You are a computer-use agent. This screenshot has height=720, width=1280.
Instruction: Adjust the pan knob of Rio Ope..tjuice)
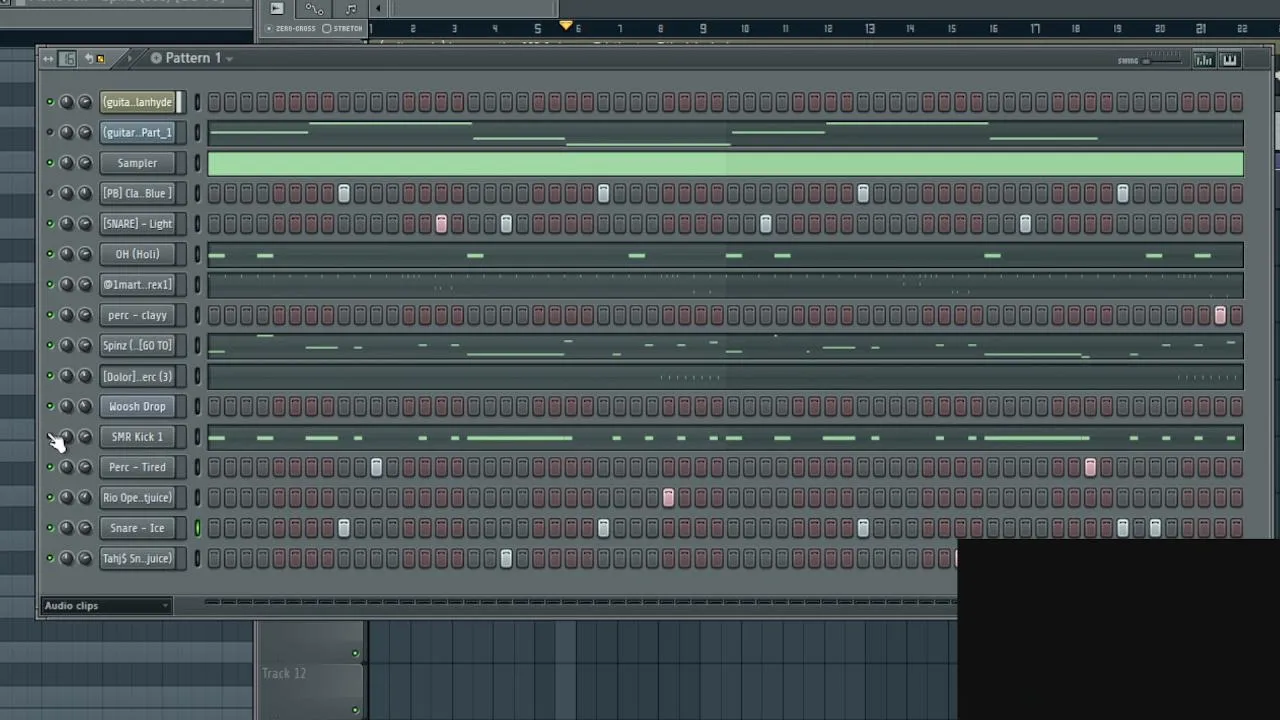coord(66,498)
